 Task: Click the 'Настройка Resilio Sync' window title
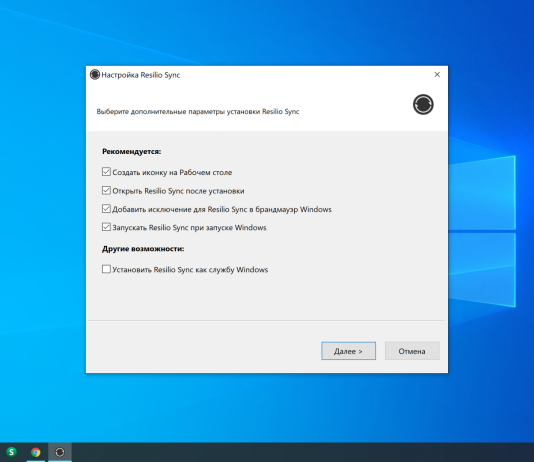tap(141, 75)
